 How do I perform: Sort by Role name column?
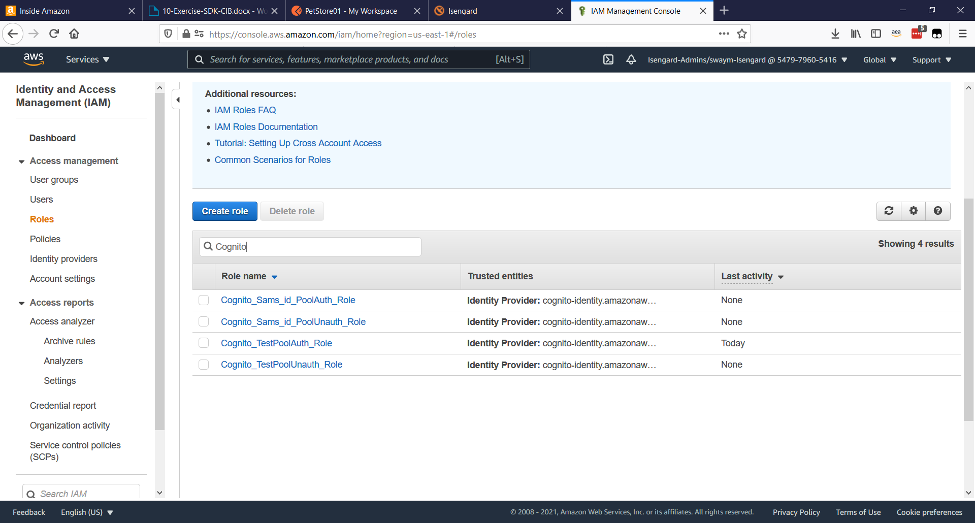(249, 277)
